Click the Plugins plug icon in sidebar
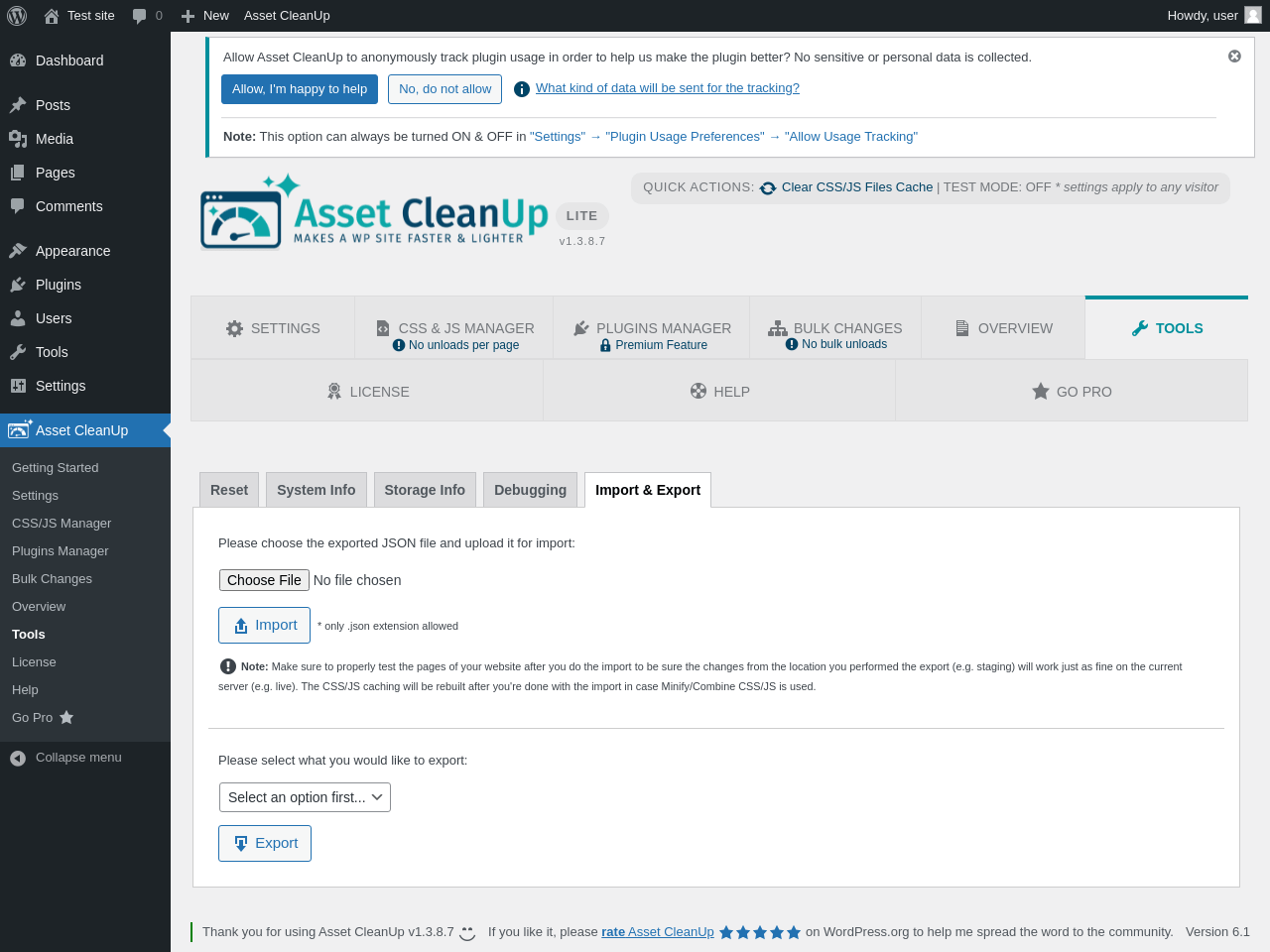Screen dimensions: 1270x952 (x=18, y=285)
